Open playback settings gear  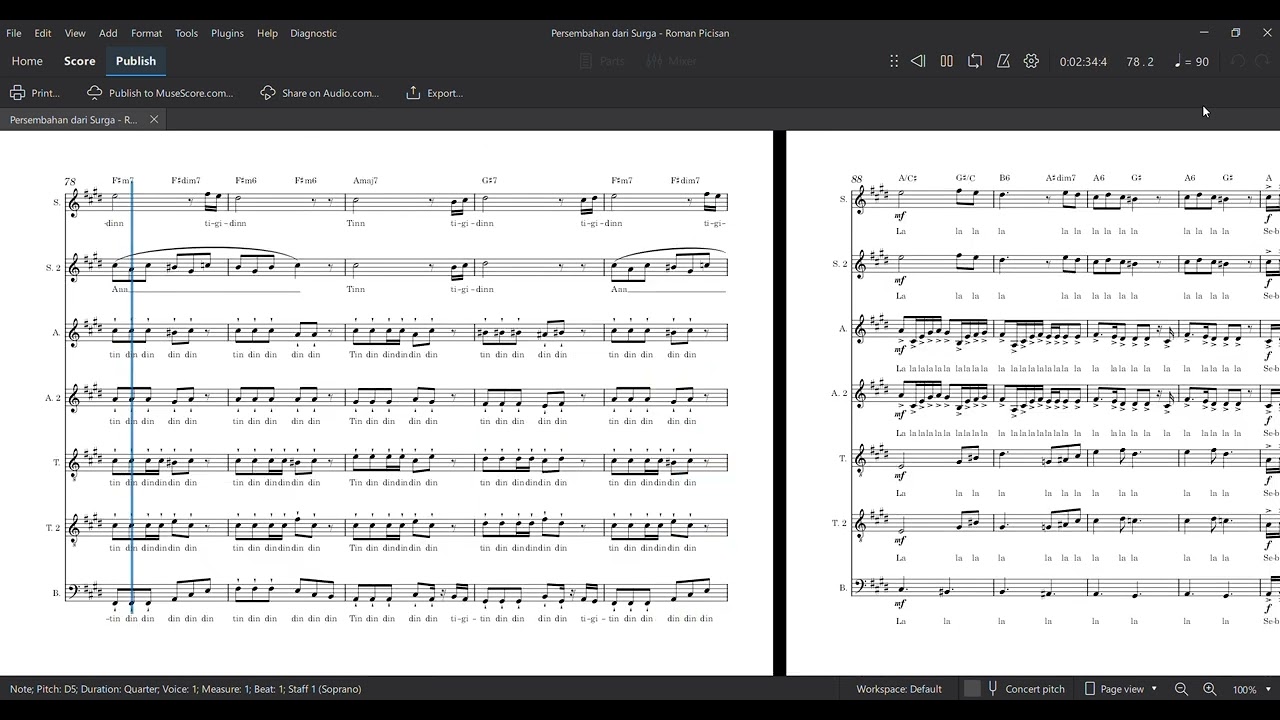[1032, 61]
